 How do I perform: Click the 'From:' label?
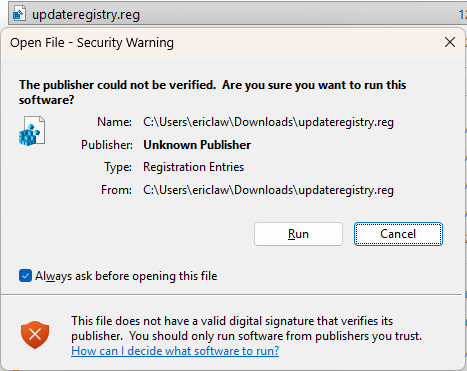click(116, 190)
